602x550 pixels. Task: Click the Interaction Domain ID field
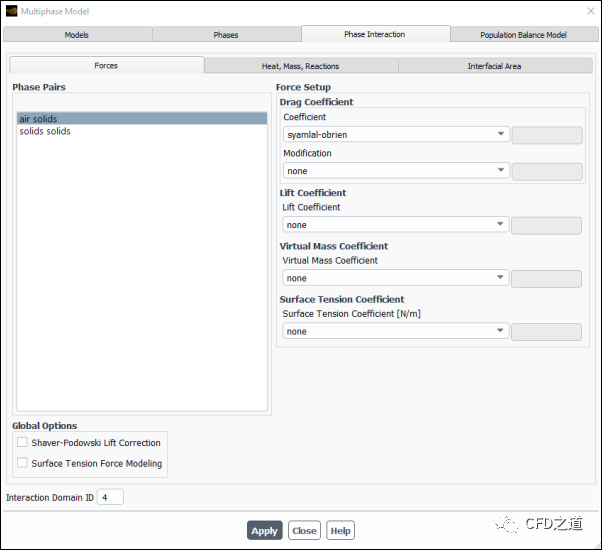coord(110,497)
